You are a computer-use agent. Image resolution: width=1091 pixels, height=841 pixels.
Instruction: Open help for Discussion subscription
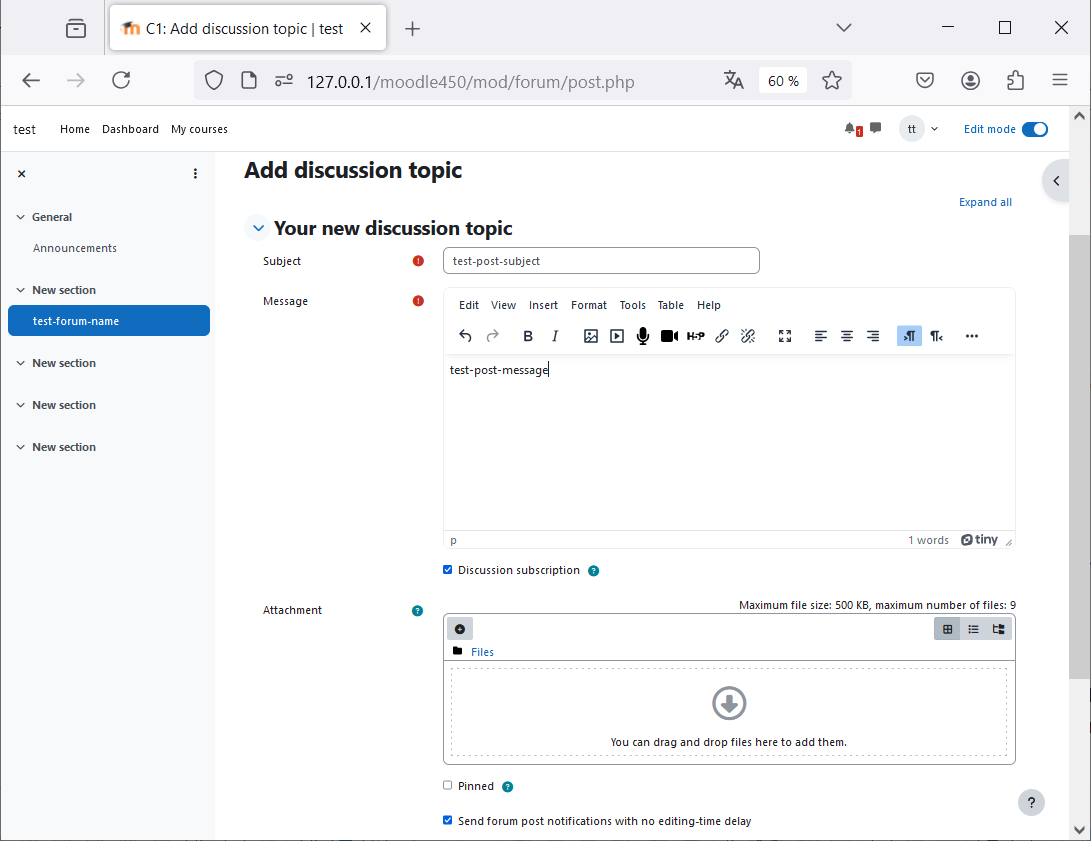point(594,570)
